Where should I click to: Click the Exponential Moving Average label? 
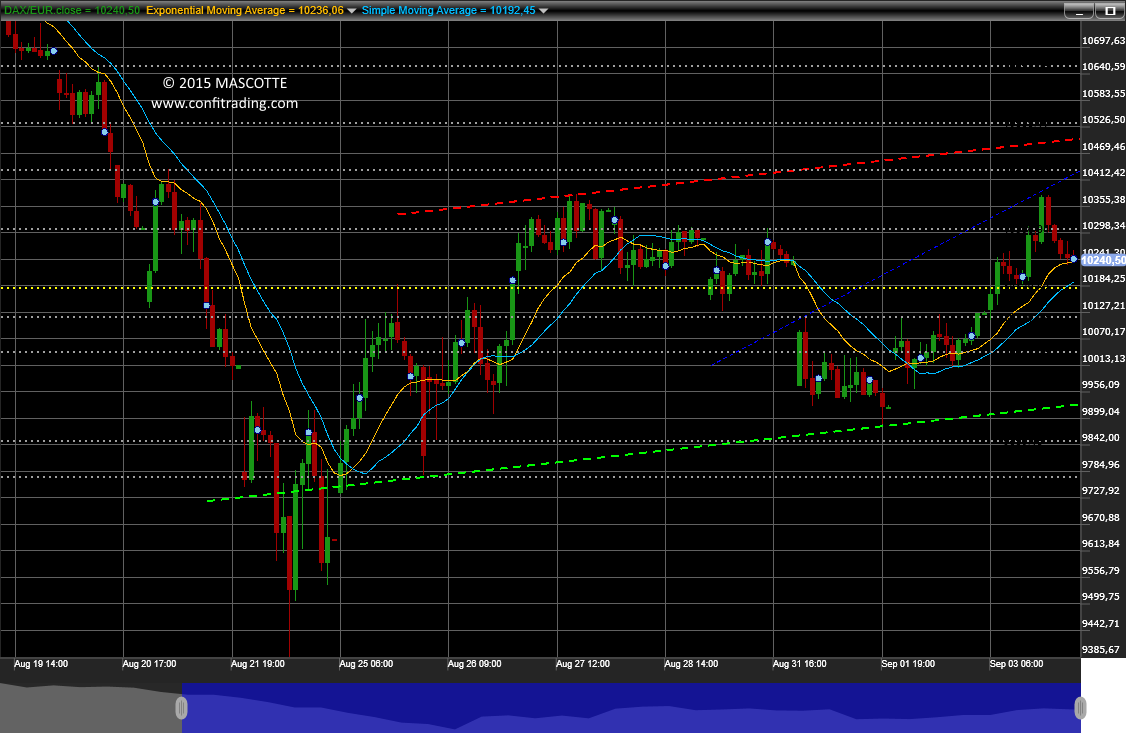[245, 10]
